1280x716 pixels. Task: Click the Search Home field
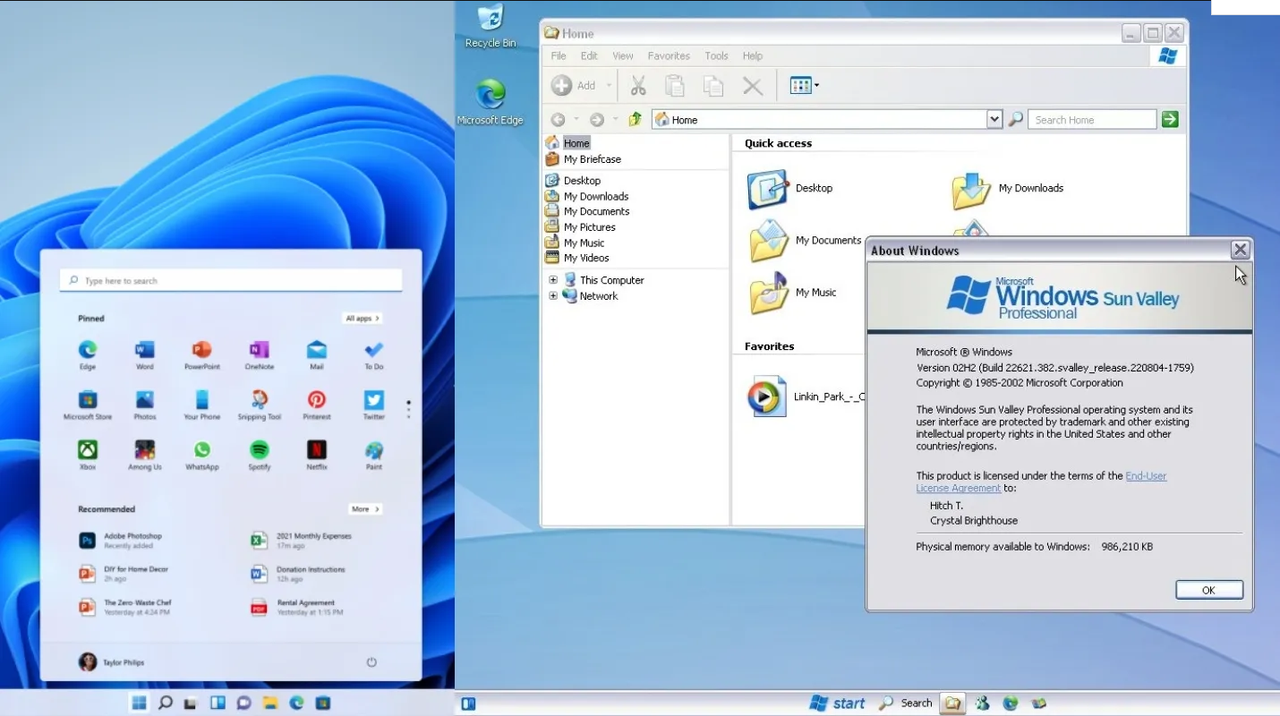[x=1092, y=119]
